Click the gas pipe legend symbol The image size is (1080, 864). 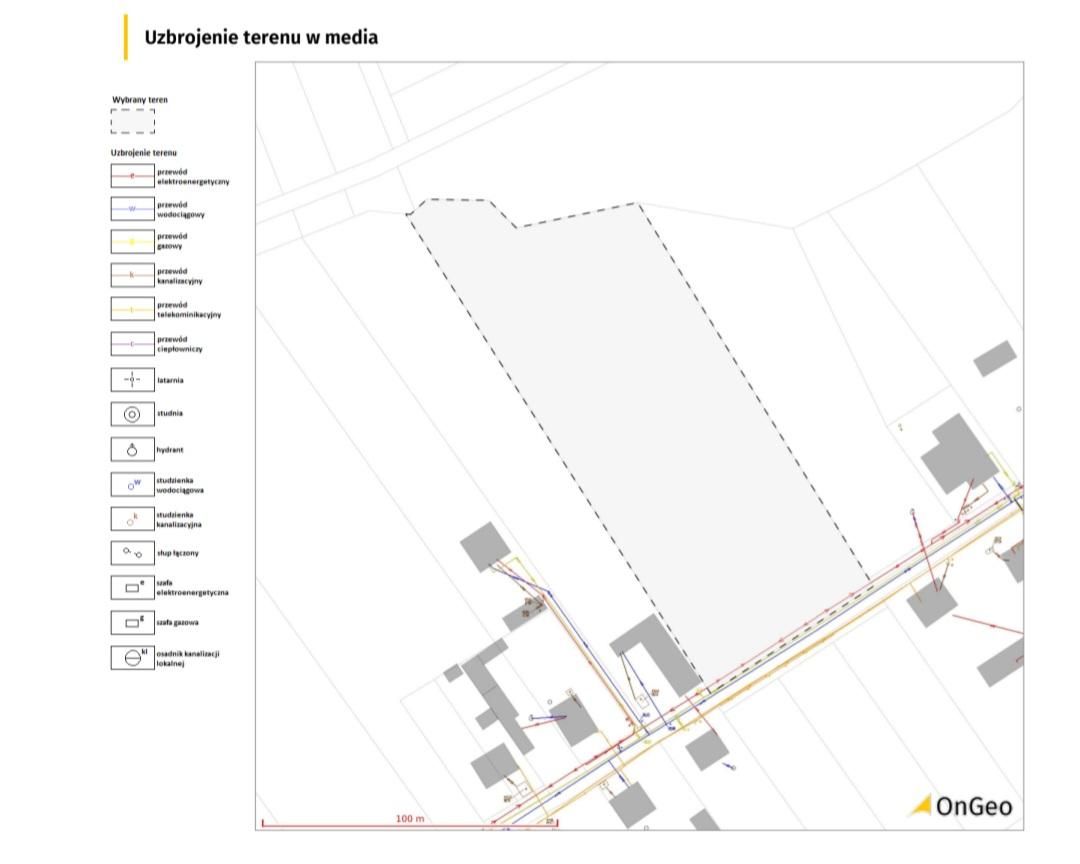(132, 242)
